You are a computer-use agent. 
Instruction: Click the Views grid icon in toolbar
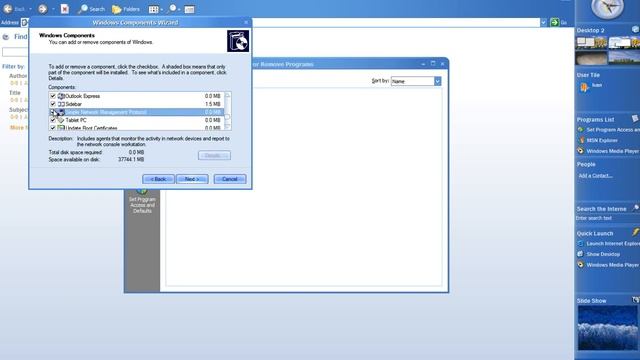point(153,9)
